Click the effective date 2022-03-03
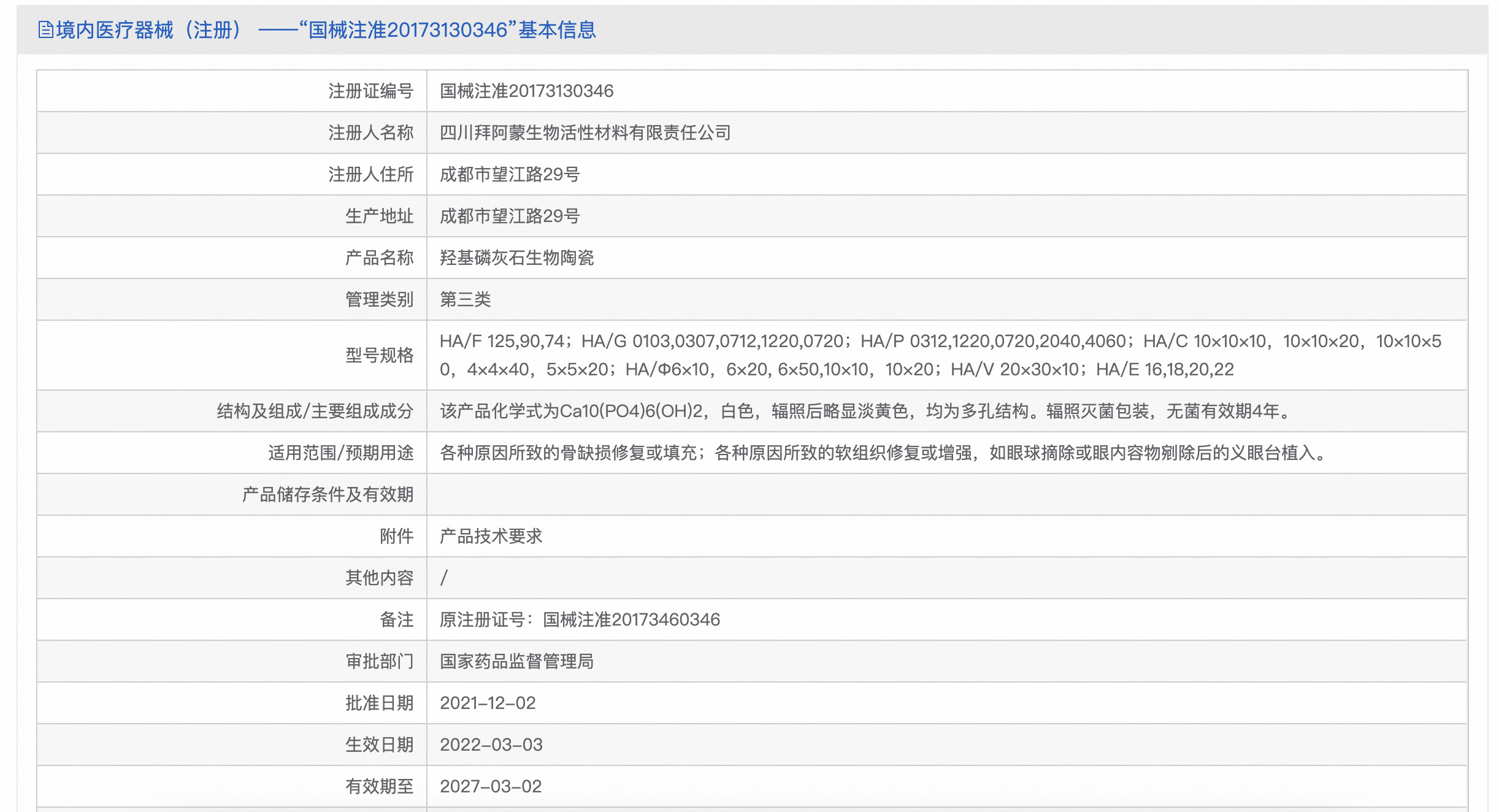The image size is (1499, 812). (491, 745)
